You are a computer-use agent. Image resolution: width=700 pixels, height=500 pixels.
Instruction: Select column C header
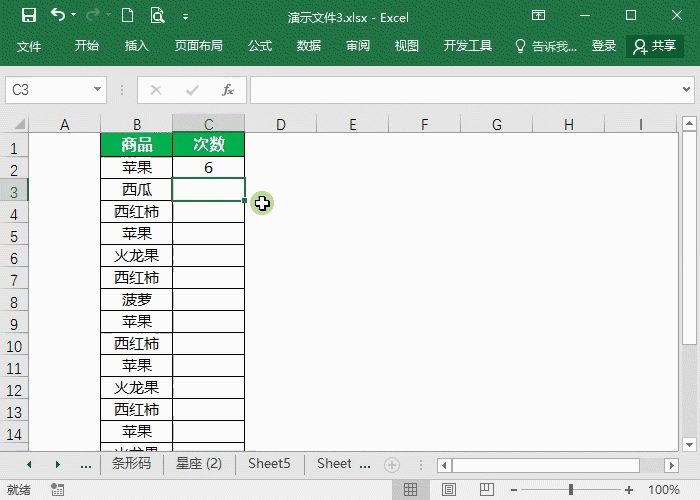coord(208,124)
